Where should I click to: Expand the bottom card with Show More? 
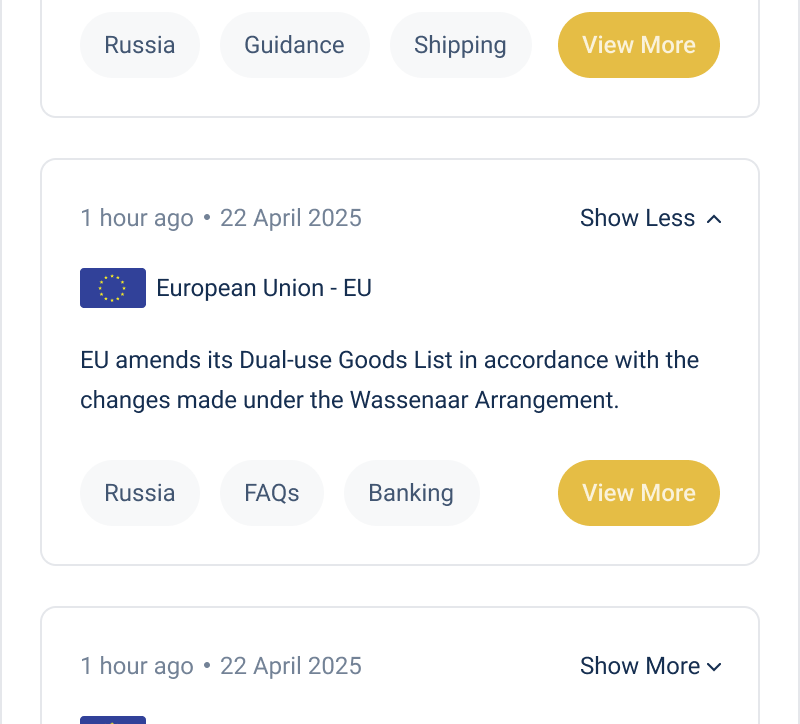(x=640, y=666)
